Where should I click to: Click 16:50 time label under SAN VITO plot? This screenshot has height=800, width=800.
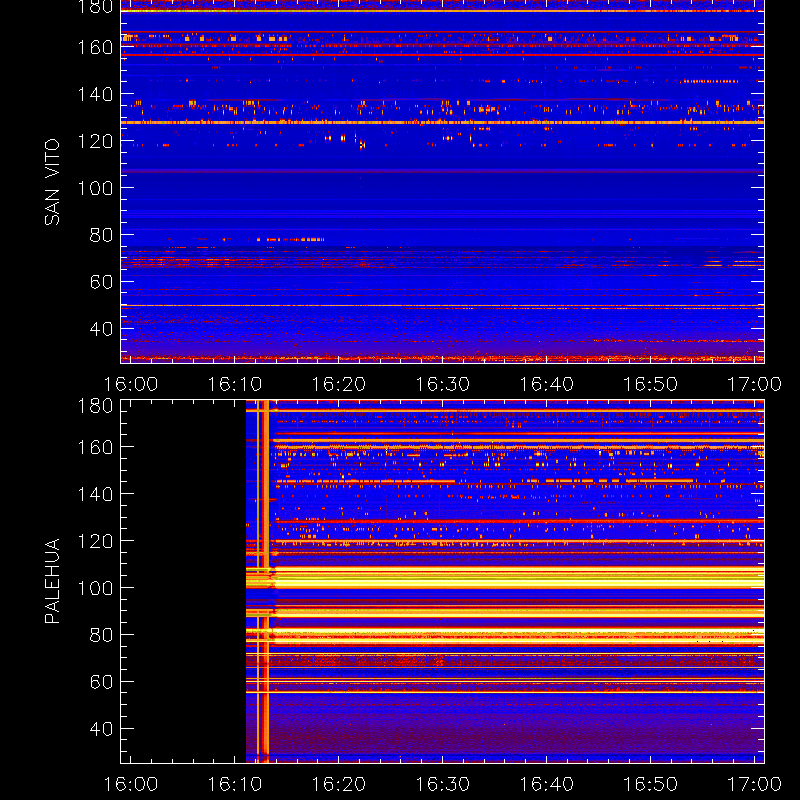coord(651,384)
